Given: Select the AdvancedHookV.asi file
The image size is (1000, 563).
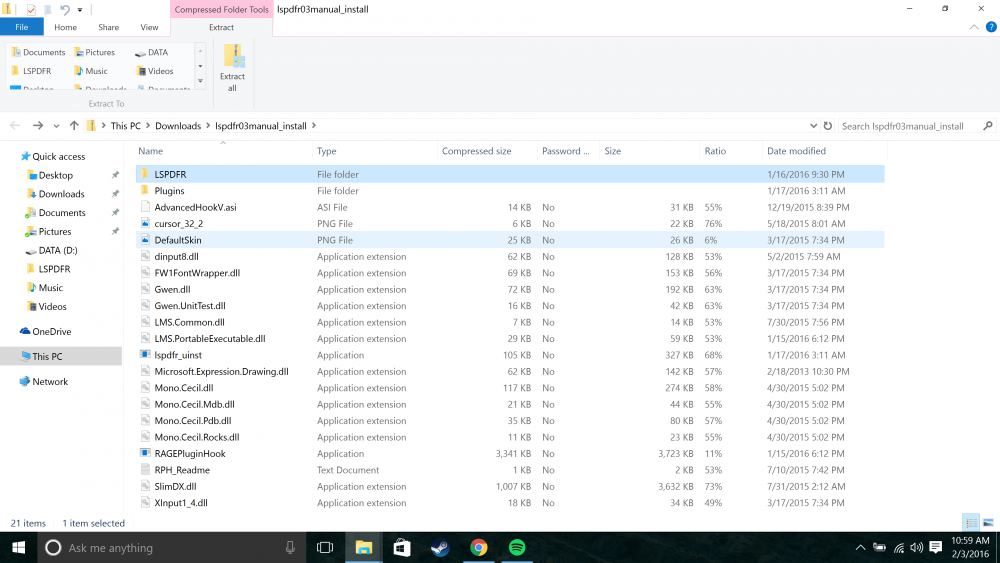Looking at the screenshot, I should (x=510, y=207).
